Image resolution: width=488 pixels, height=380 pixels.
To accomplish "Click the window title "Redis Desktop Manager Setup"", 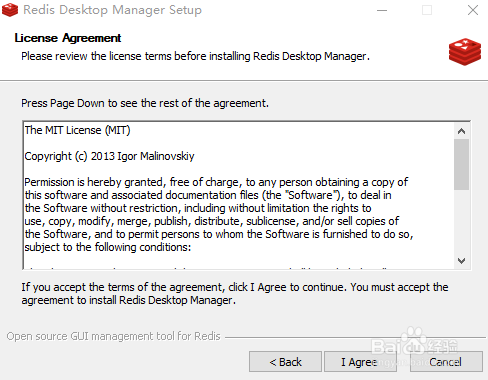I will [112, 10].
